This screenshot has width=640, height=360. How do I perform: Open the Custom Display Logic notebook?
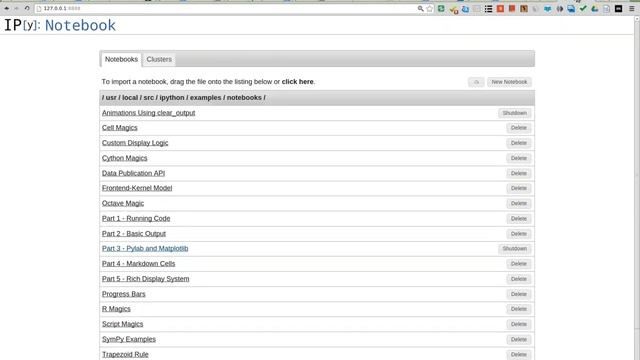(x=135, y=143)
